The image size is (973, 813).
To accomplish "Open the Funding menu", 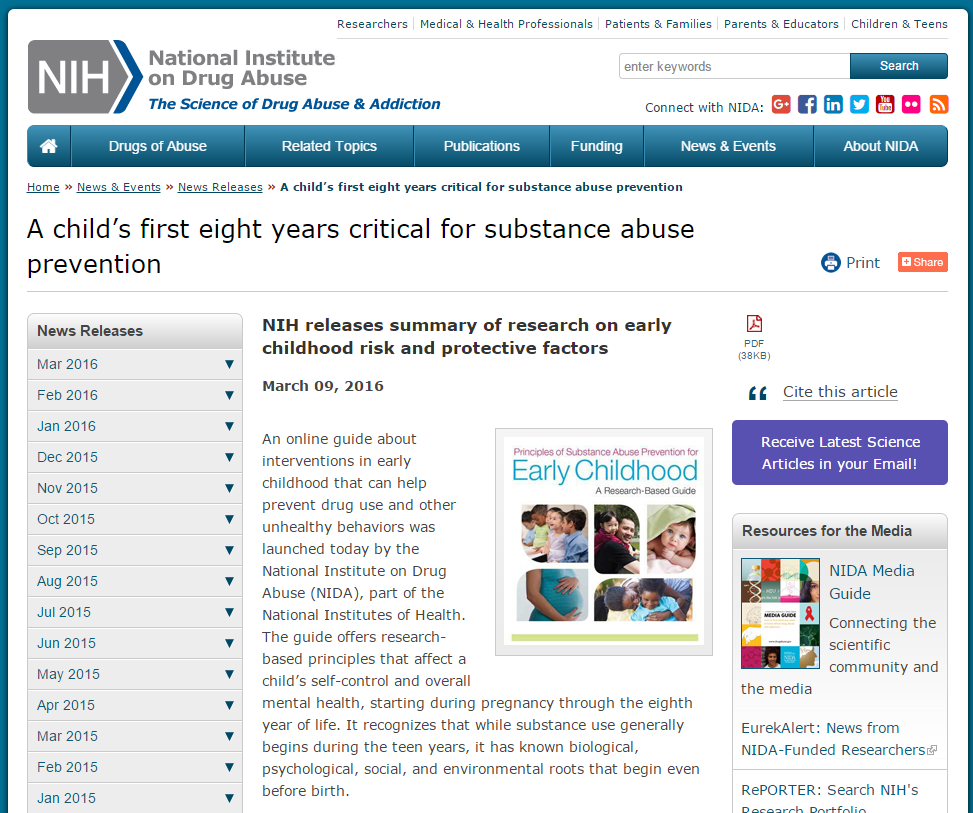I will coord(596,146).
